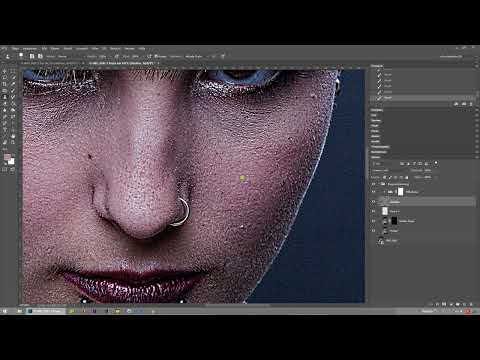Image resolution: width=480 pixels, height=360 pixels.
Task: Open the Filter menu
Action: [95, 49]
